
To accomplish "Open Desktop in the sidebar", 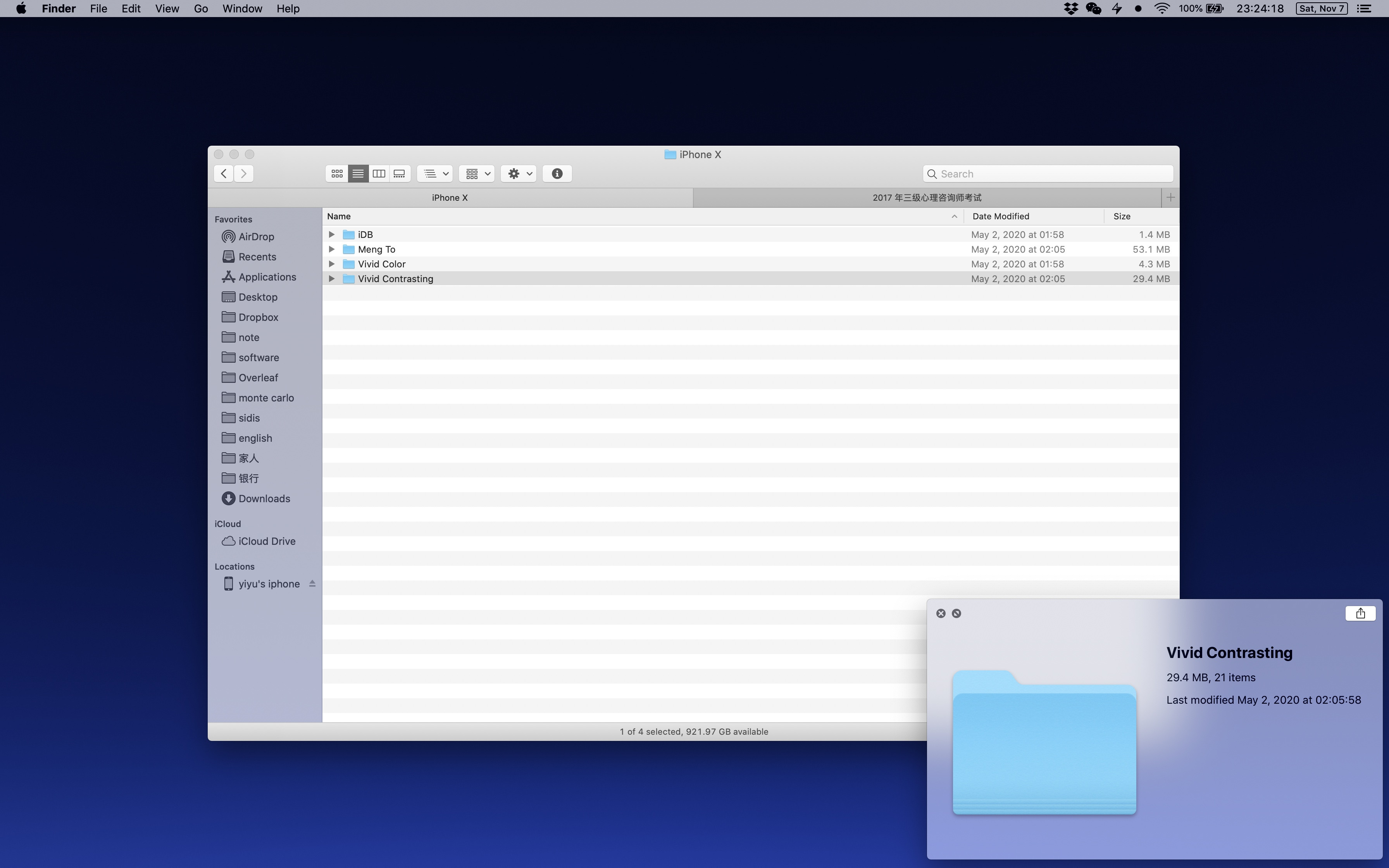I will coord(250,297).
